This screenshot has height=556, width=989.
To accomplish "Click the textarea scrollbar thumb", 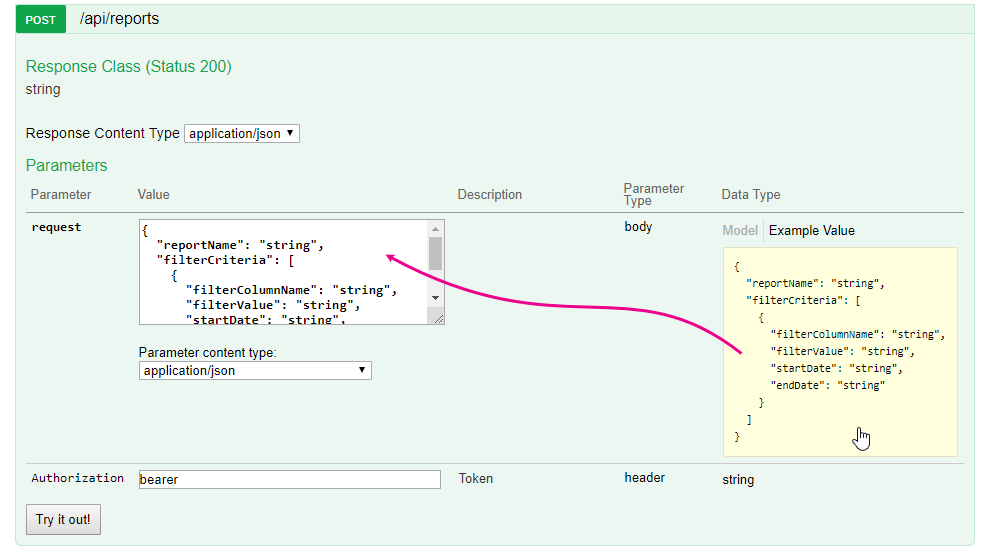I will point(435,253).
